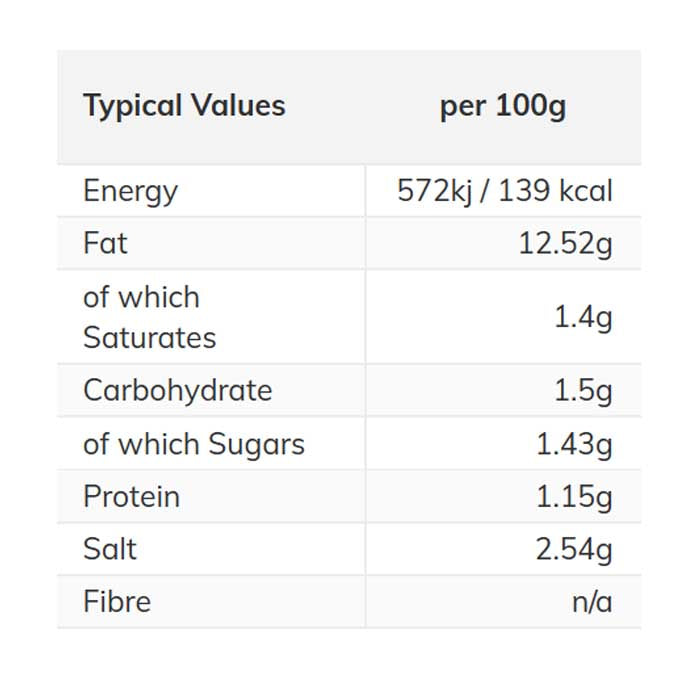Click the 1.43g sugars value

click(x=573, y=444)
